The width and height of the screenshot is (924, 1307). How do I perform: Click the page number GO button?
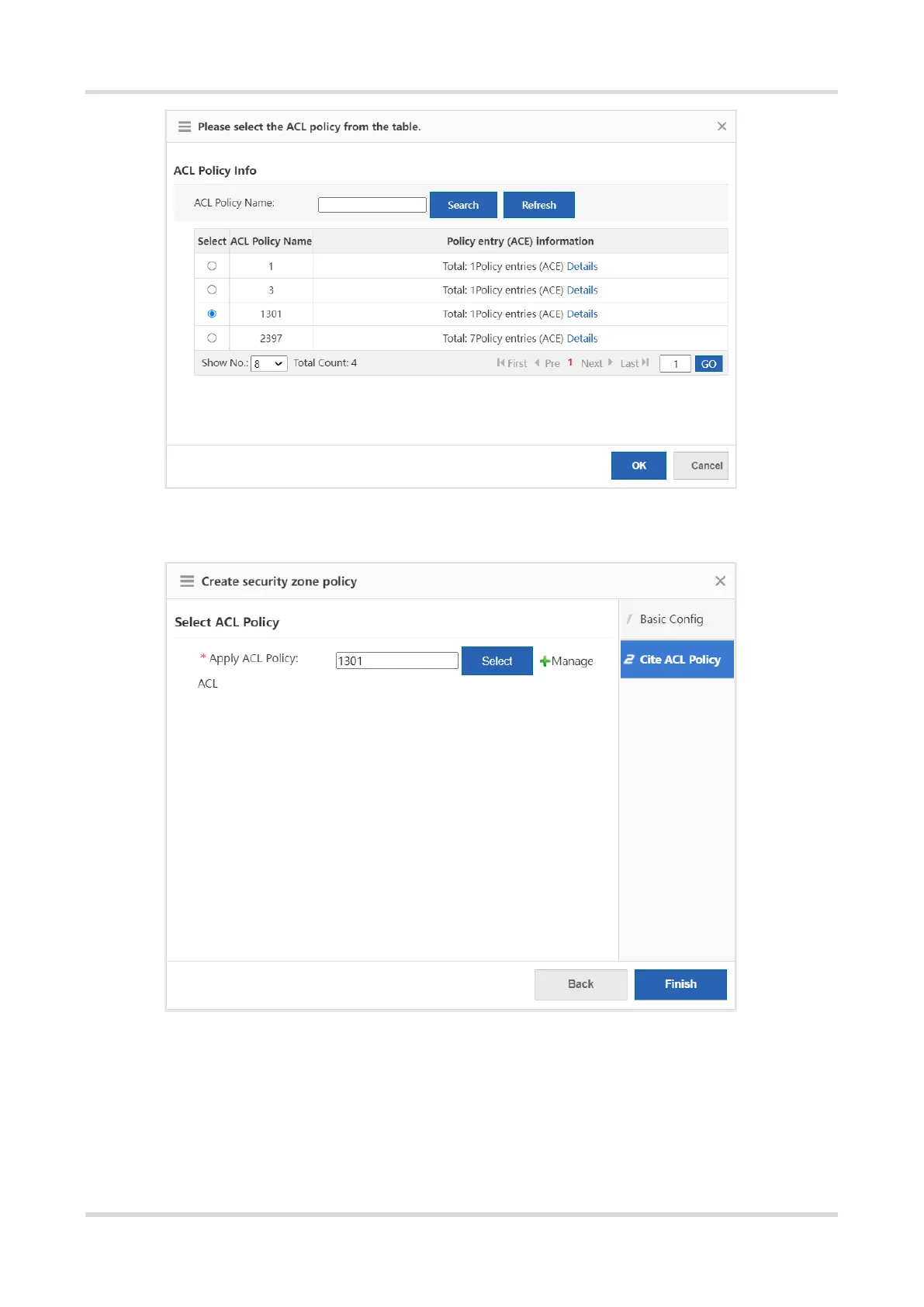click(x=708, y=364)
